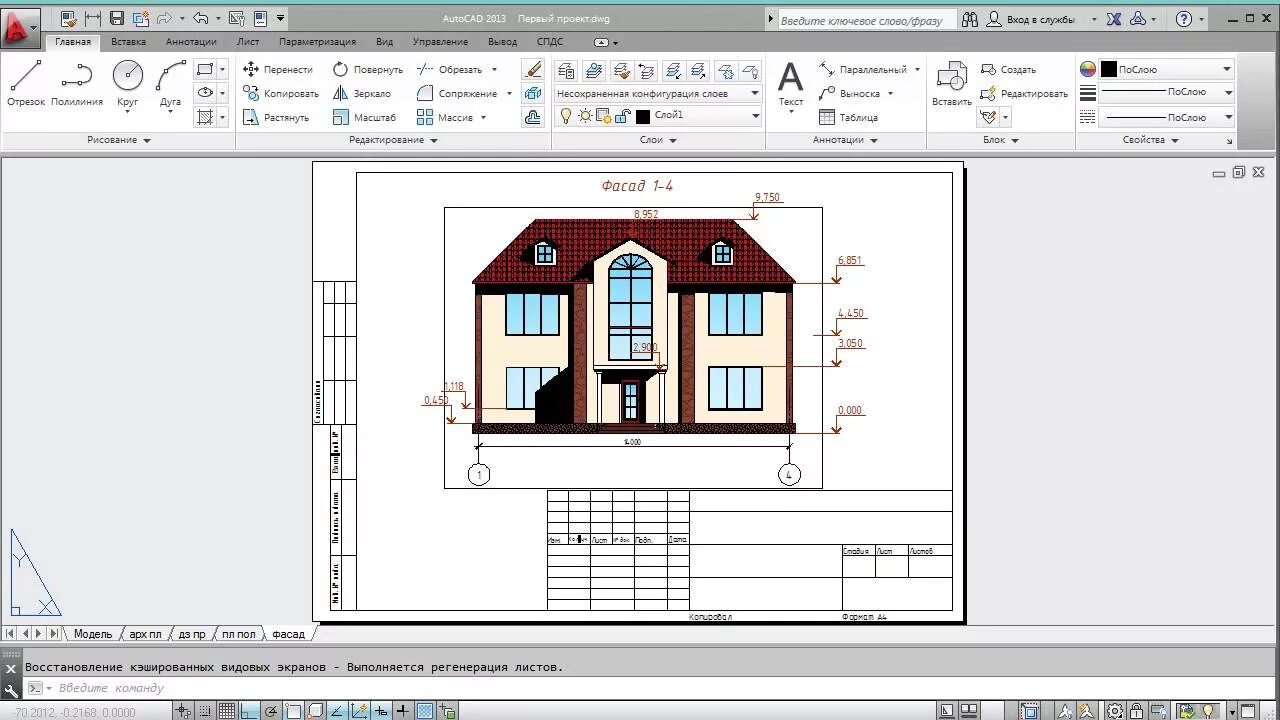Open the Help question mark icon
The image size is (1280, 720).
(1184, 19)
